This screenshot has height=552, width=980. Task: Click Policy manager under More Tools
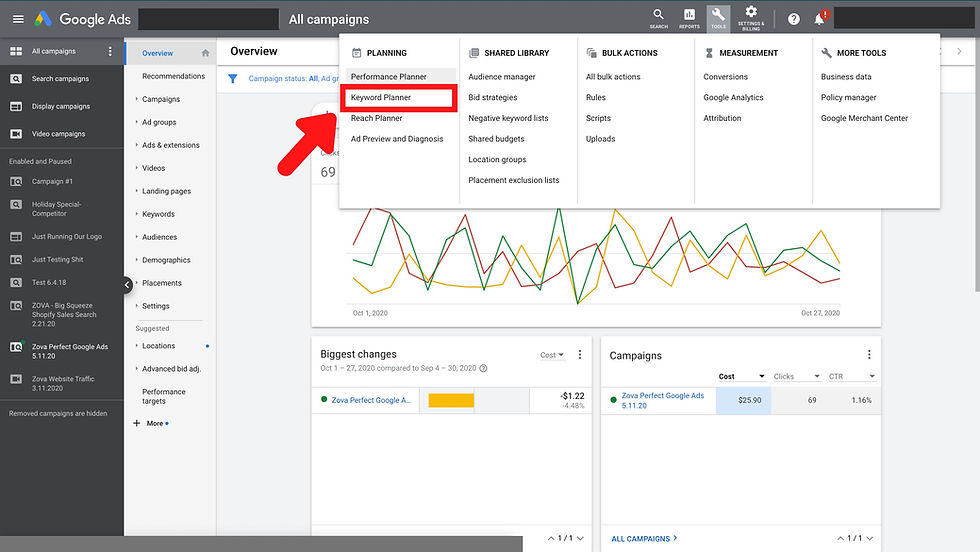[848, 98]
